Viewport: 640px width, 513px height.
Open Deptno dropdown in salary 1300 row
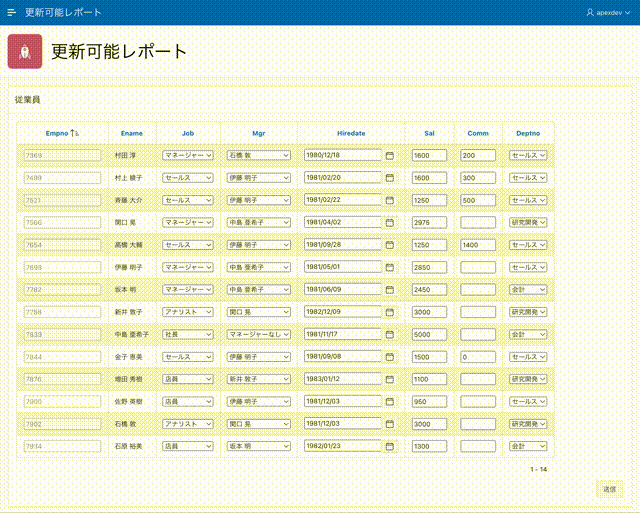click(x=528, y=446)
